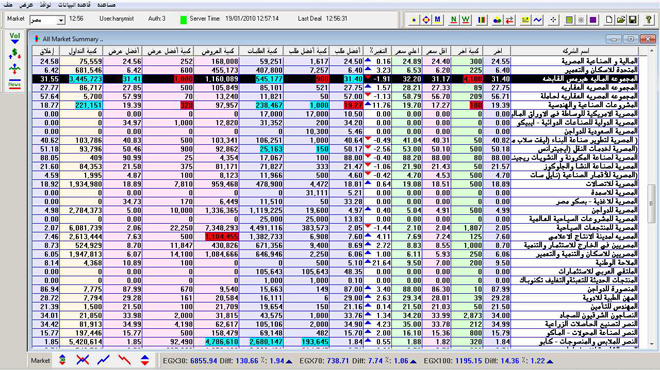Click the green list toolbar icon

569,20
